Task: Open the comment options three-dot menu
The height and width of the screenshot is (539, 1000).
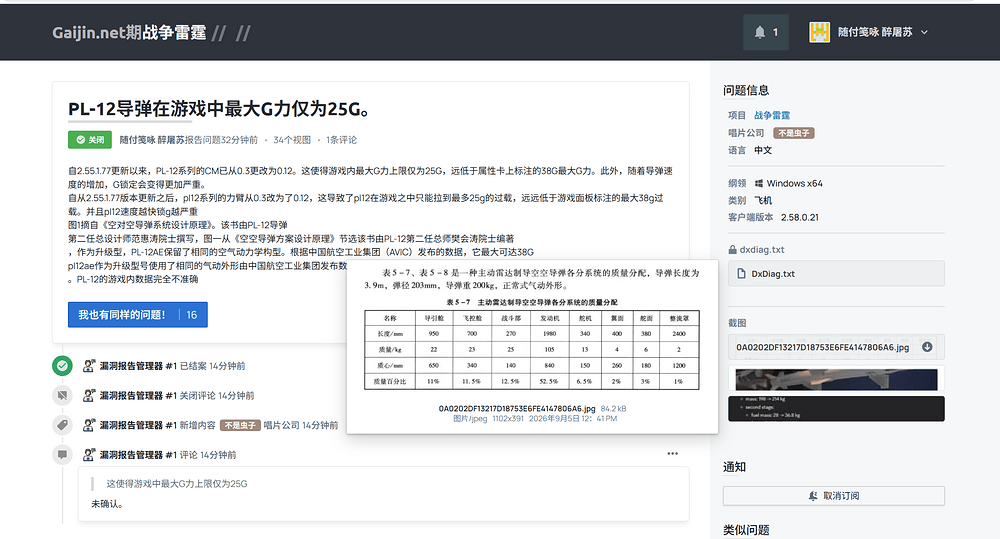Action: [x=673, y=454]
